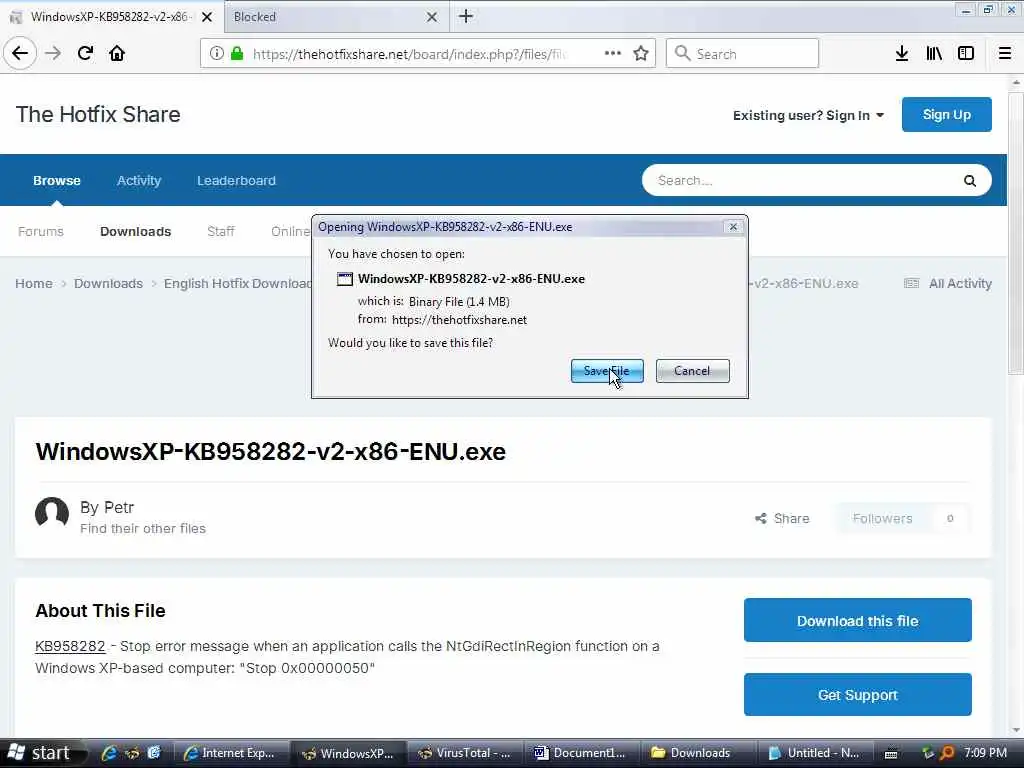Open the Leaderboard navigation tab

click(236, 181)
